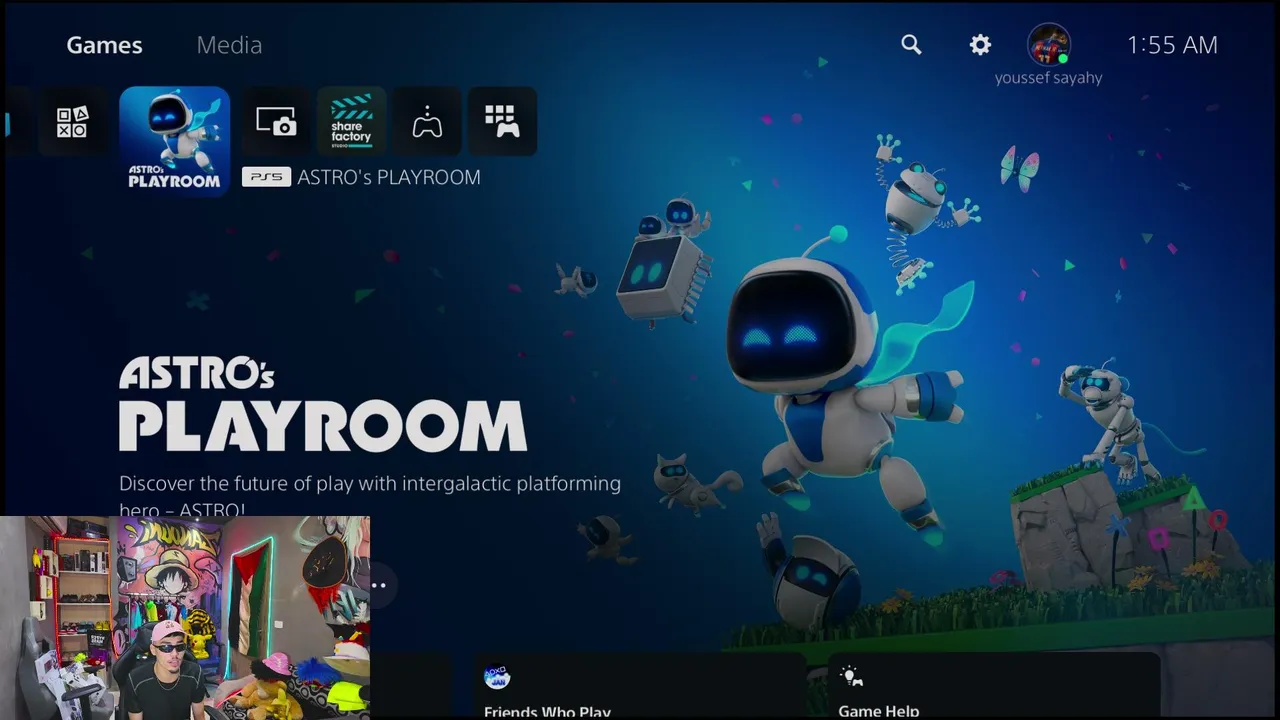Open the three-dot options button
The image size is (1280, 720).
[379, 585]
